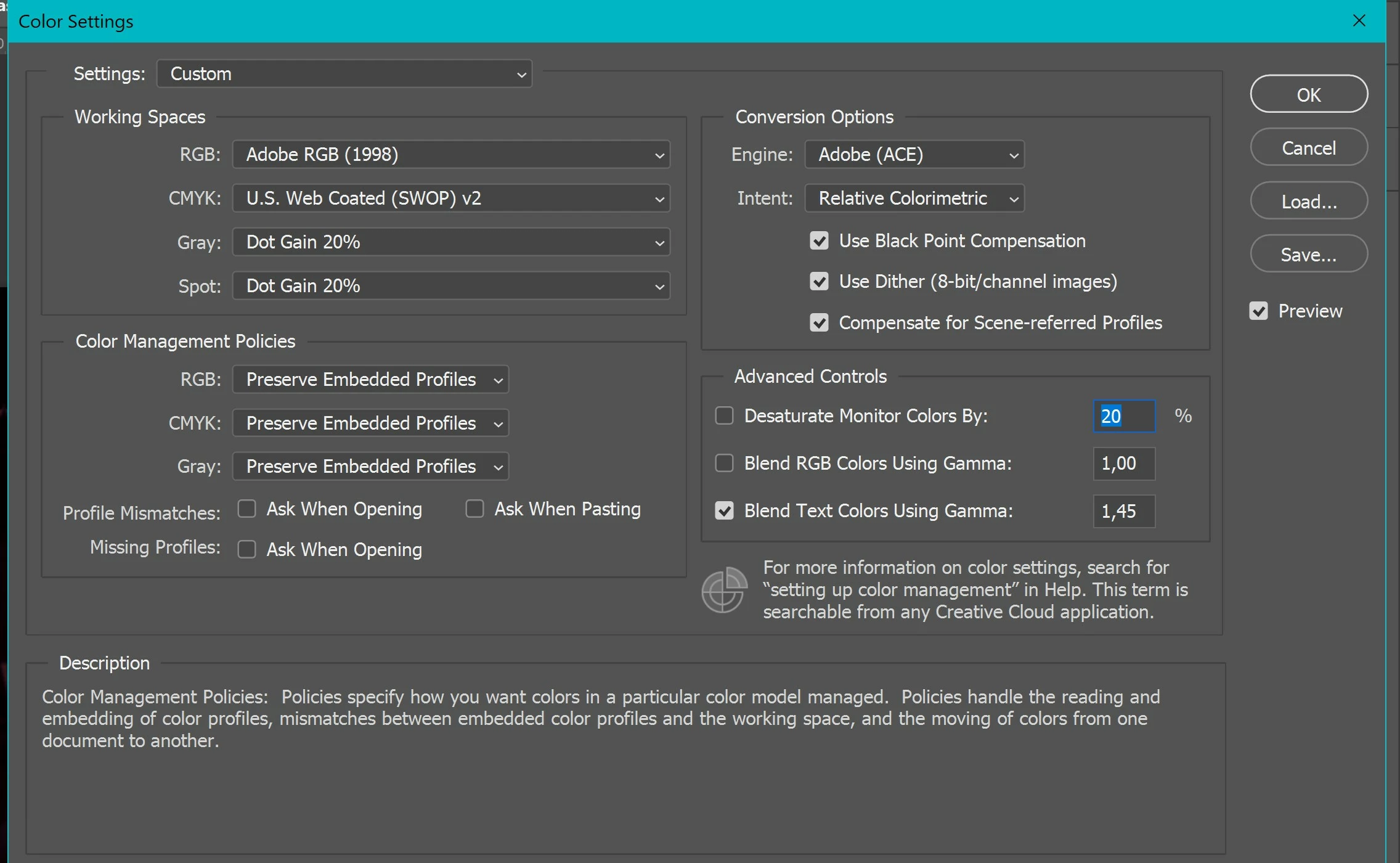This screenshot has height=863, width=1400.
Task: Close the Color Settings dialog
Action: click(x=1359, y=21)
